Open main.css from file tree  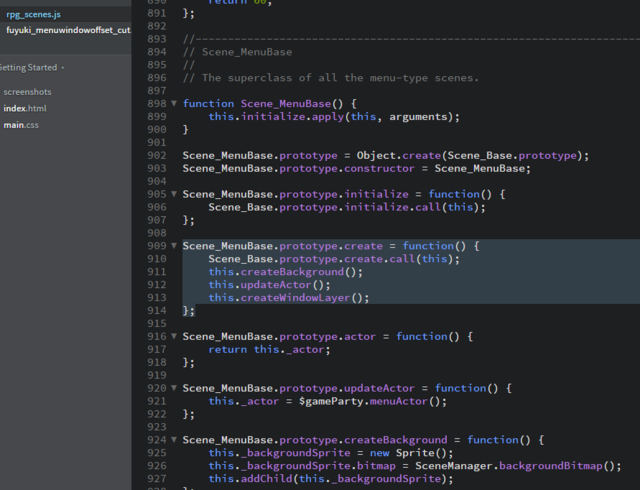point(21,125)
